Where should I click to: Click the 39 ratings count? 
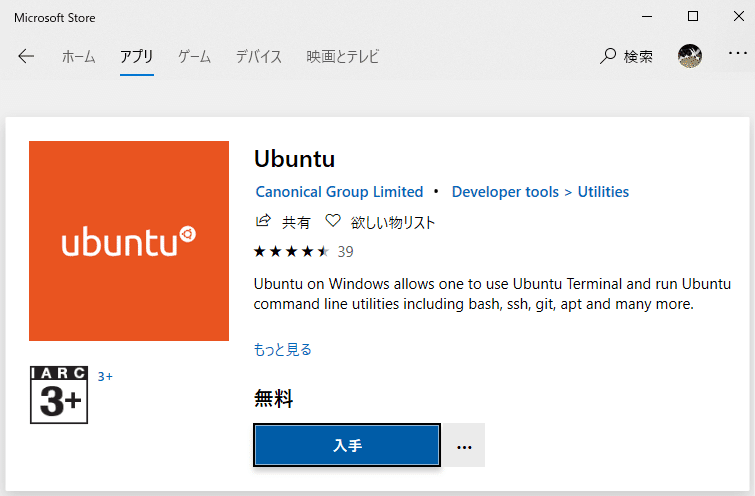coord(345,252)
